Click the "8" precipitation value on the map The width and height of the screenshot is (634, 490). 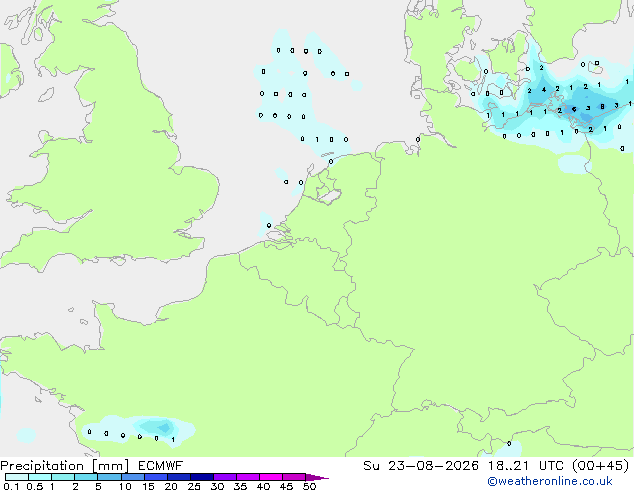coord(602,107)
